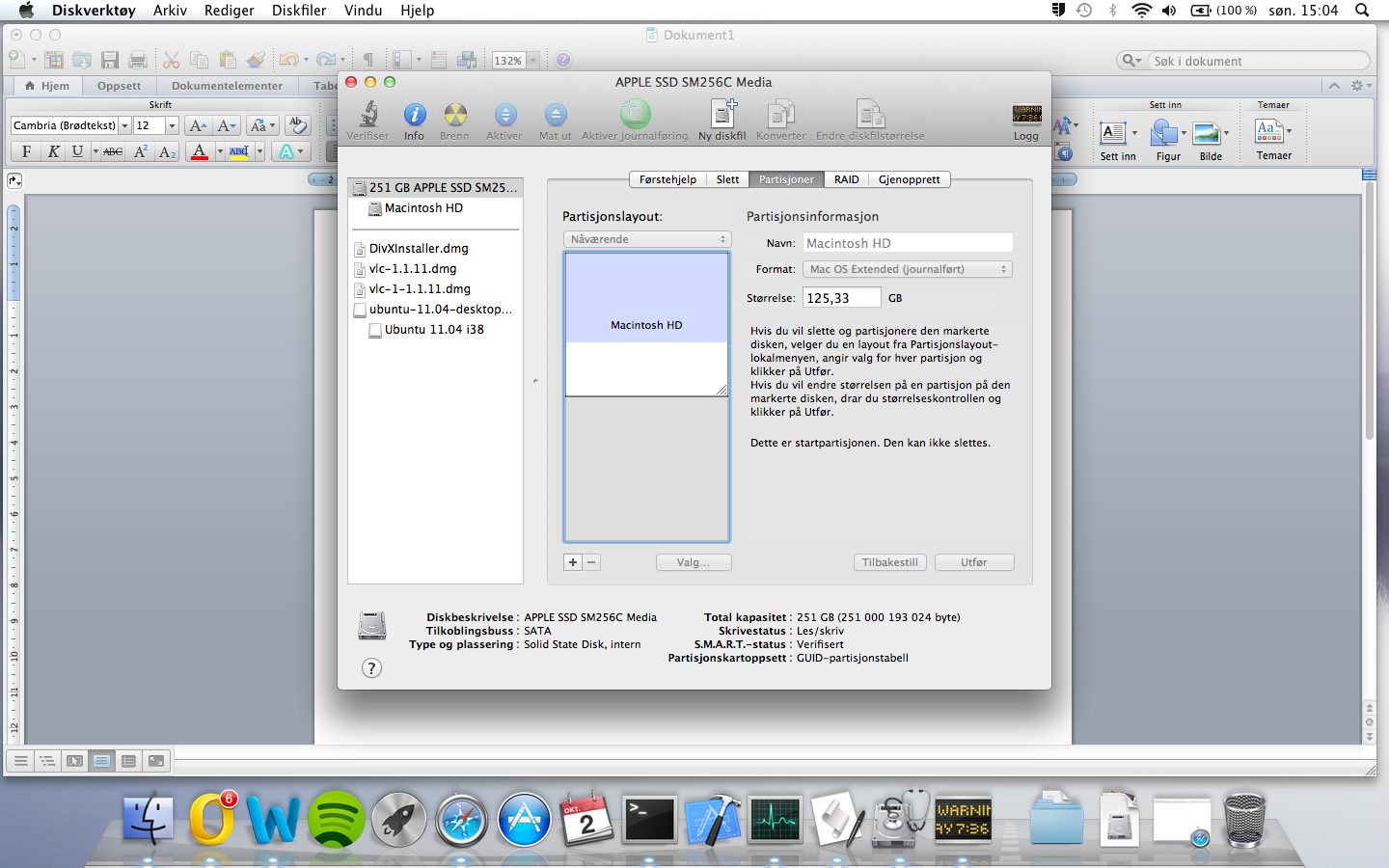Apply the yellow highlight ABC button
The width and height of the screenshot is (1389, 868).
coord(239,151)
